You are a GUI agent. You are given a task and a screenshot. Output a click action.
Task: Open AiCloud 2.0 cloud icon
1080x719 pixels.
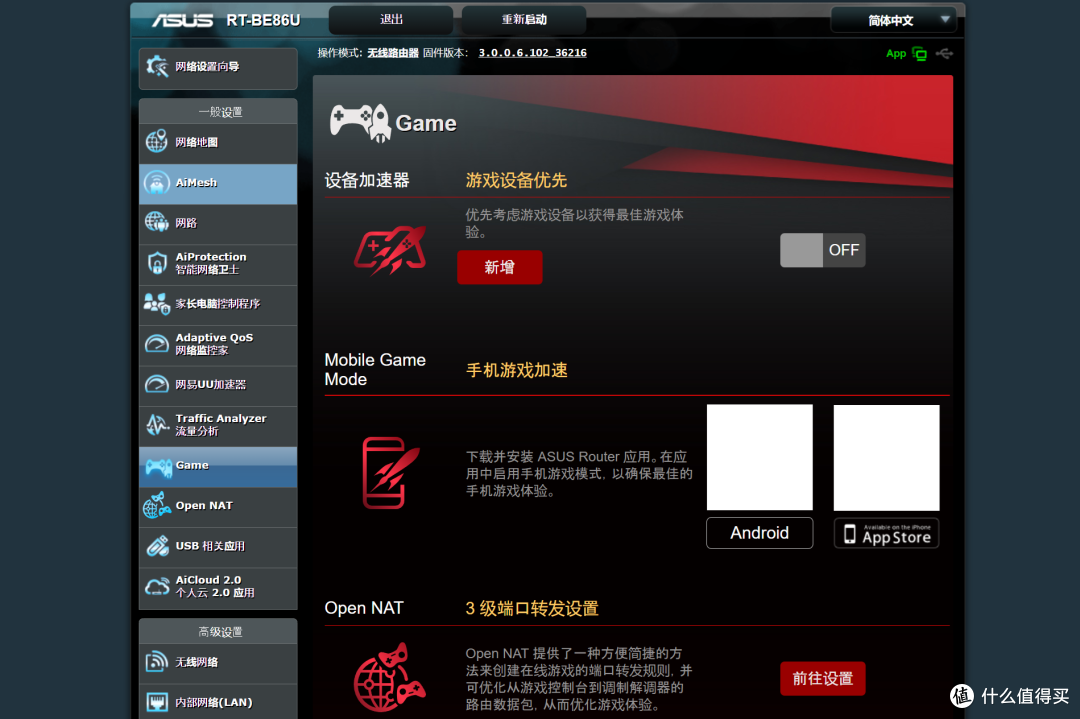click(x=157, y=586)
